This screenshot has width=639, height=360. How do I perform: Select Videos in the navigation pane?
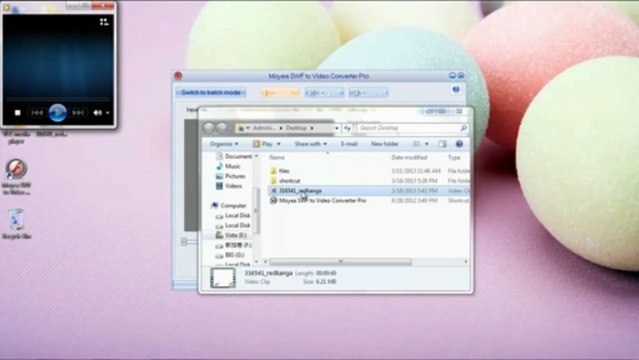229,186
